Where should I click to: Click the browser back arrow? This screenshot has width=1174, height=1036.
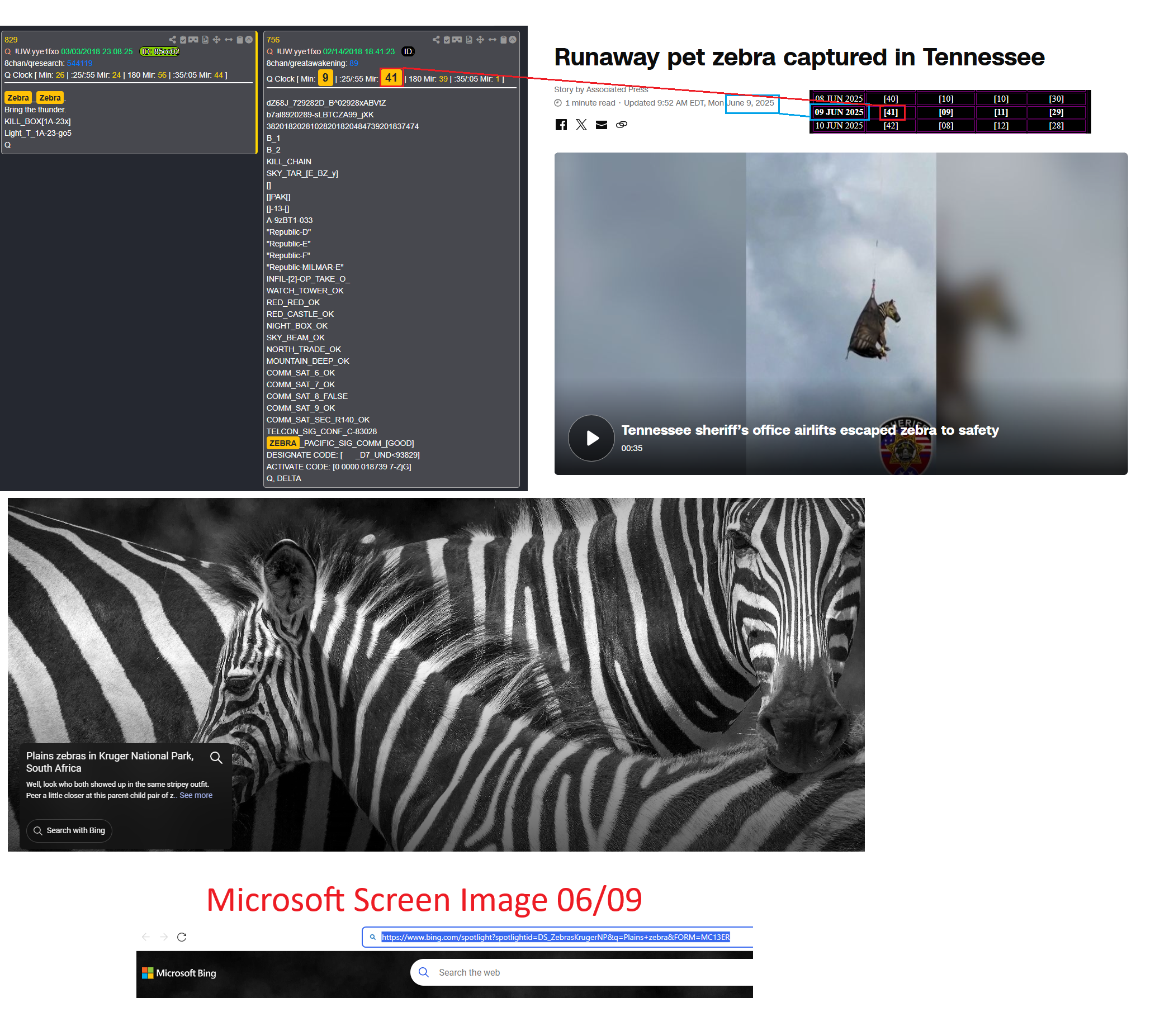click(146, 937)
